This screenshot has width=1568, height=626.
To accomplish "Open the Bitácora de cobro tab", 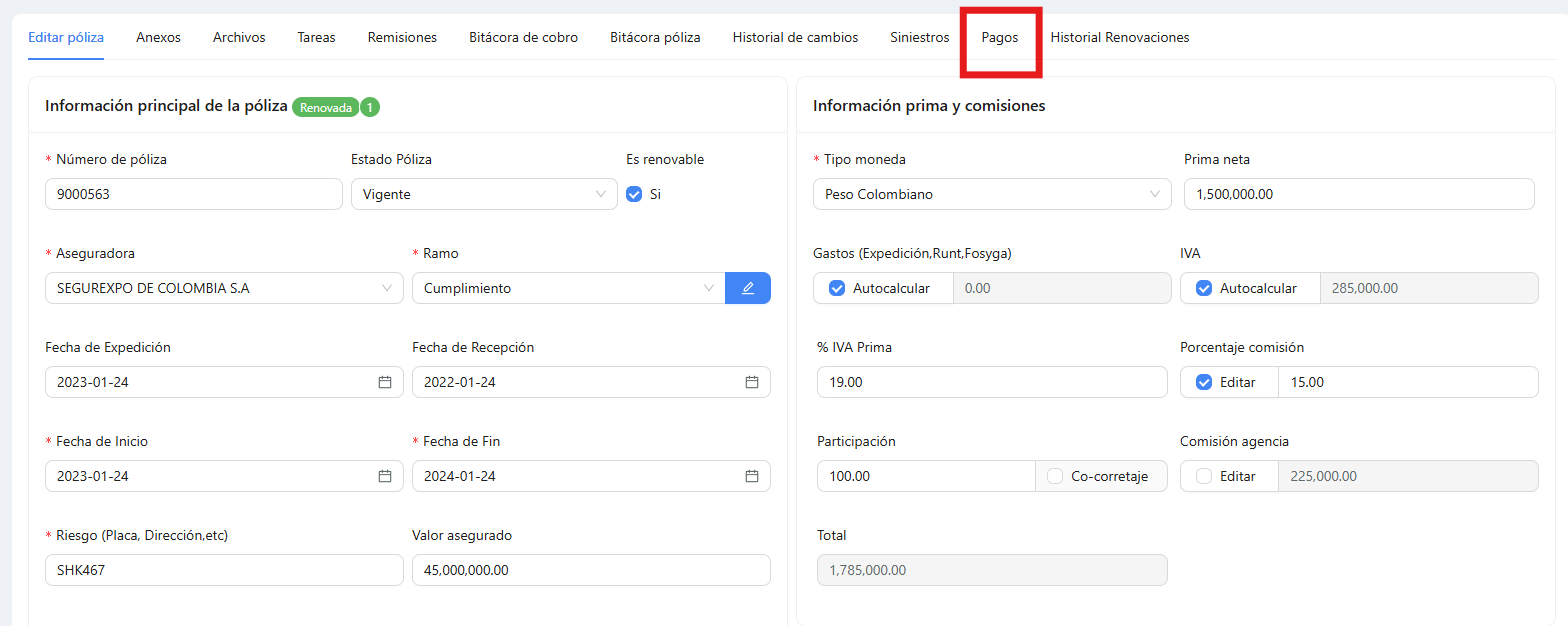I will pos(523,37).
